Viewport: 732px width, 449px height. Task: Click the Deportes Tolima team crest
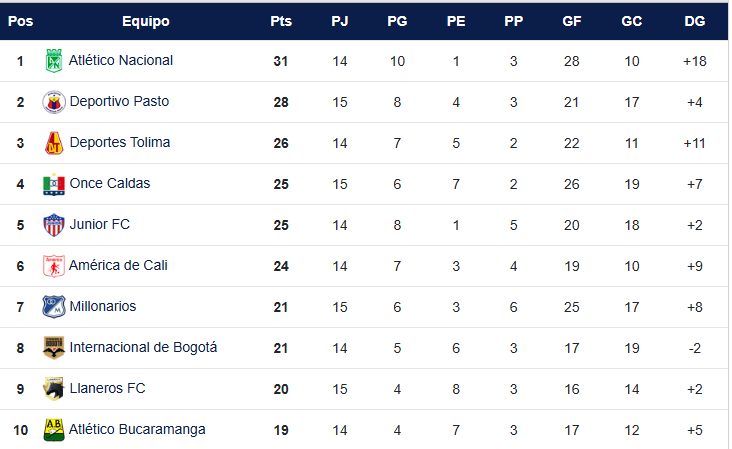[54, 143]
